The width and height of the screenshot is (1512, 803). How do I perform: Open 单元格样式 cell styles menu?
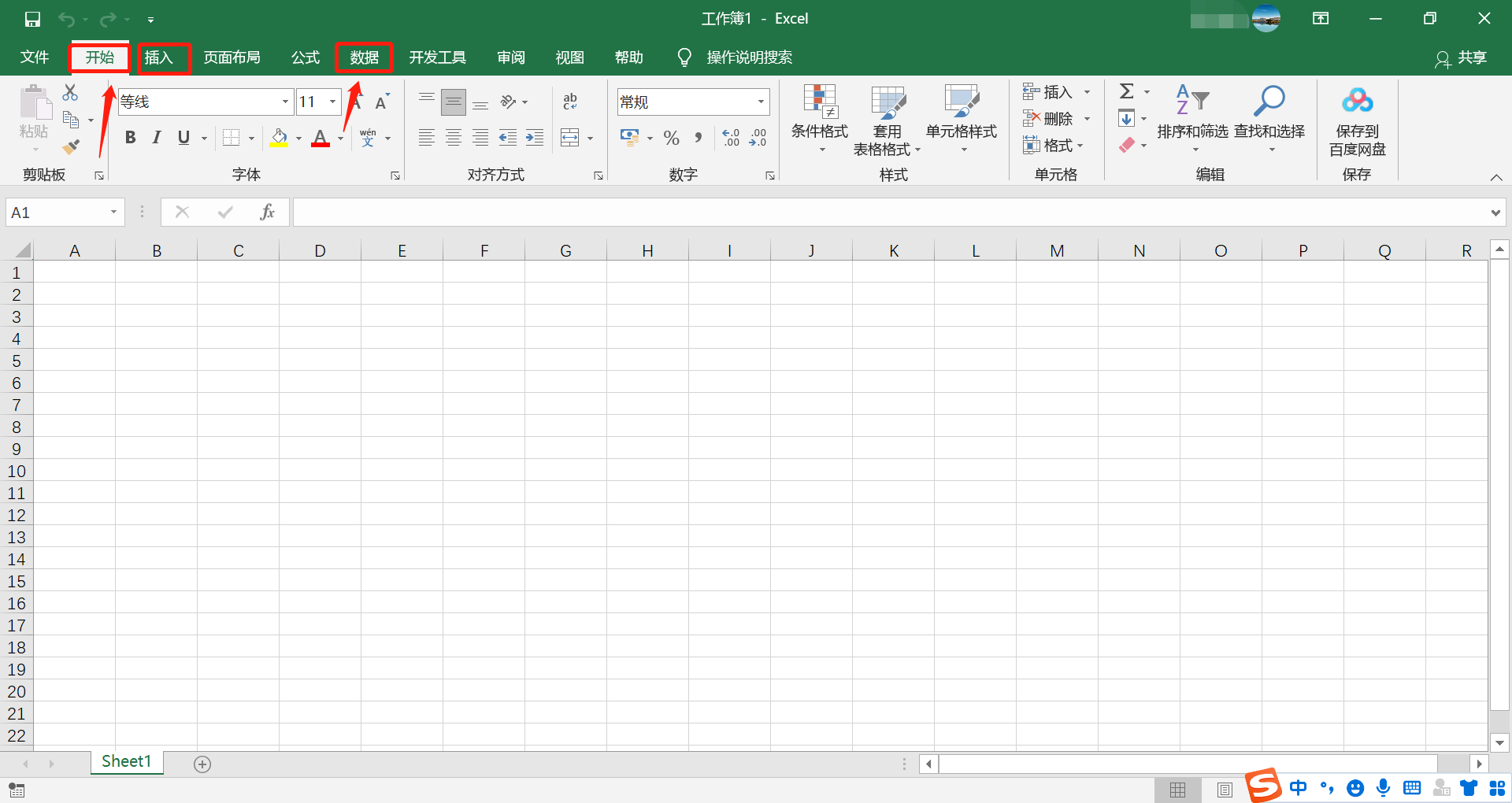click(x=962, y=119)
